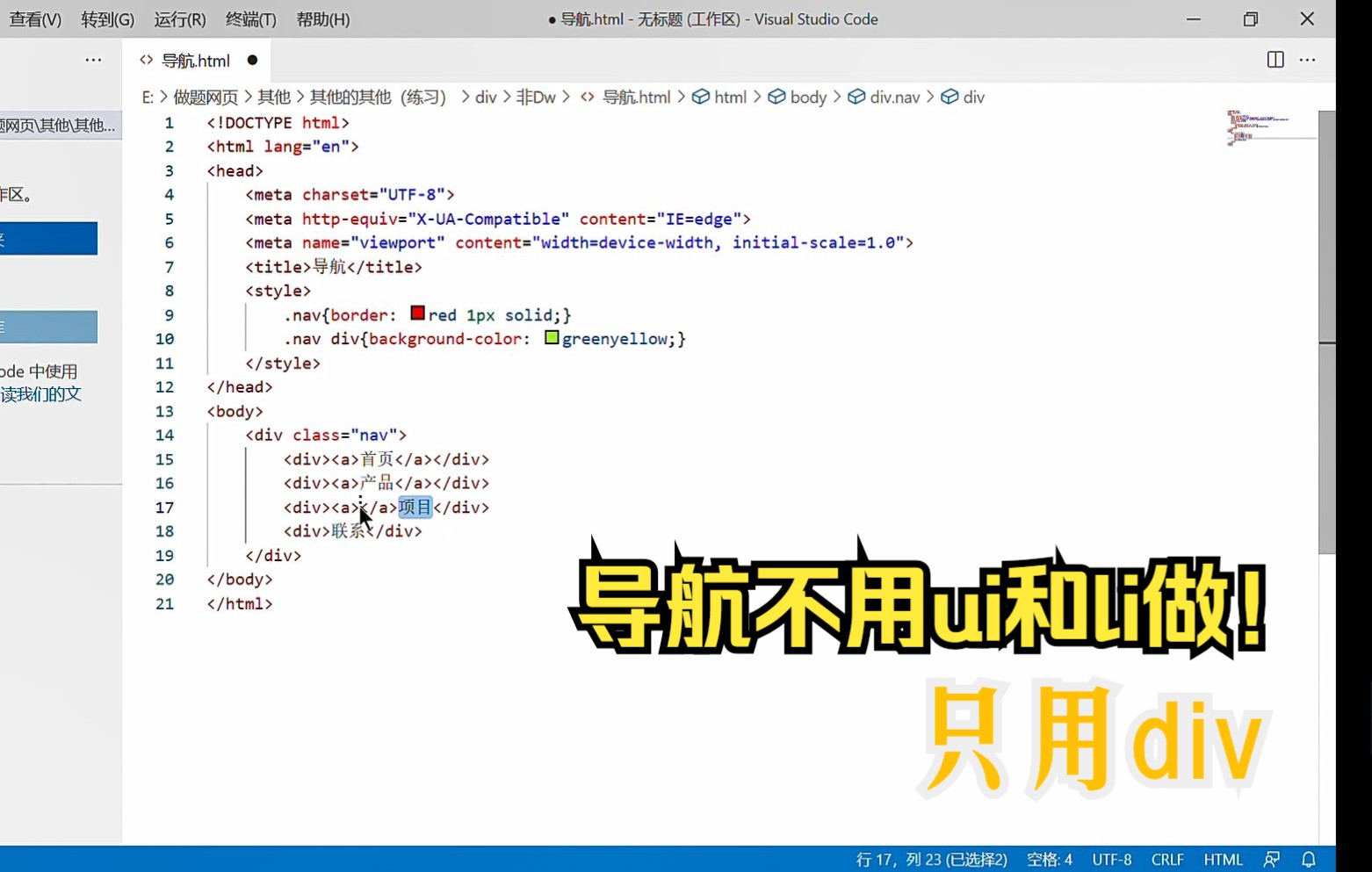Open the 运行(R) menu
The height and width of the screenshot is (872, 1372).
coord(179,19)
